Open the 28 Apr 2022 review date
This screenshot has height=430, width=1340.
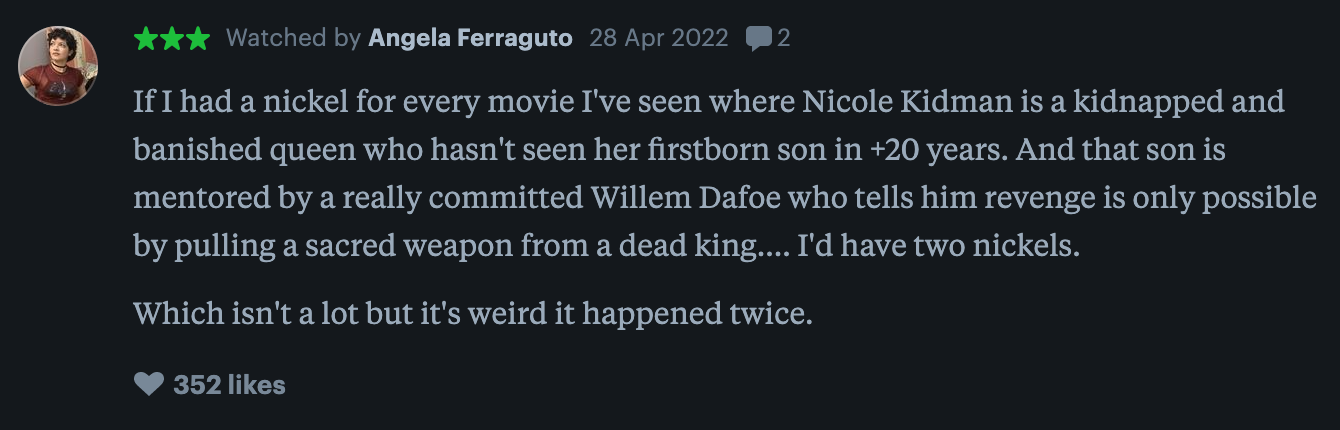tap(659, 38)
